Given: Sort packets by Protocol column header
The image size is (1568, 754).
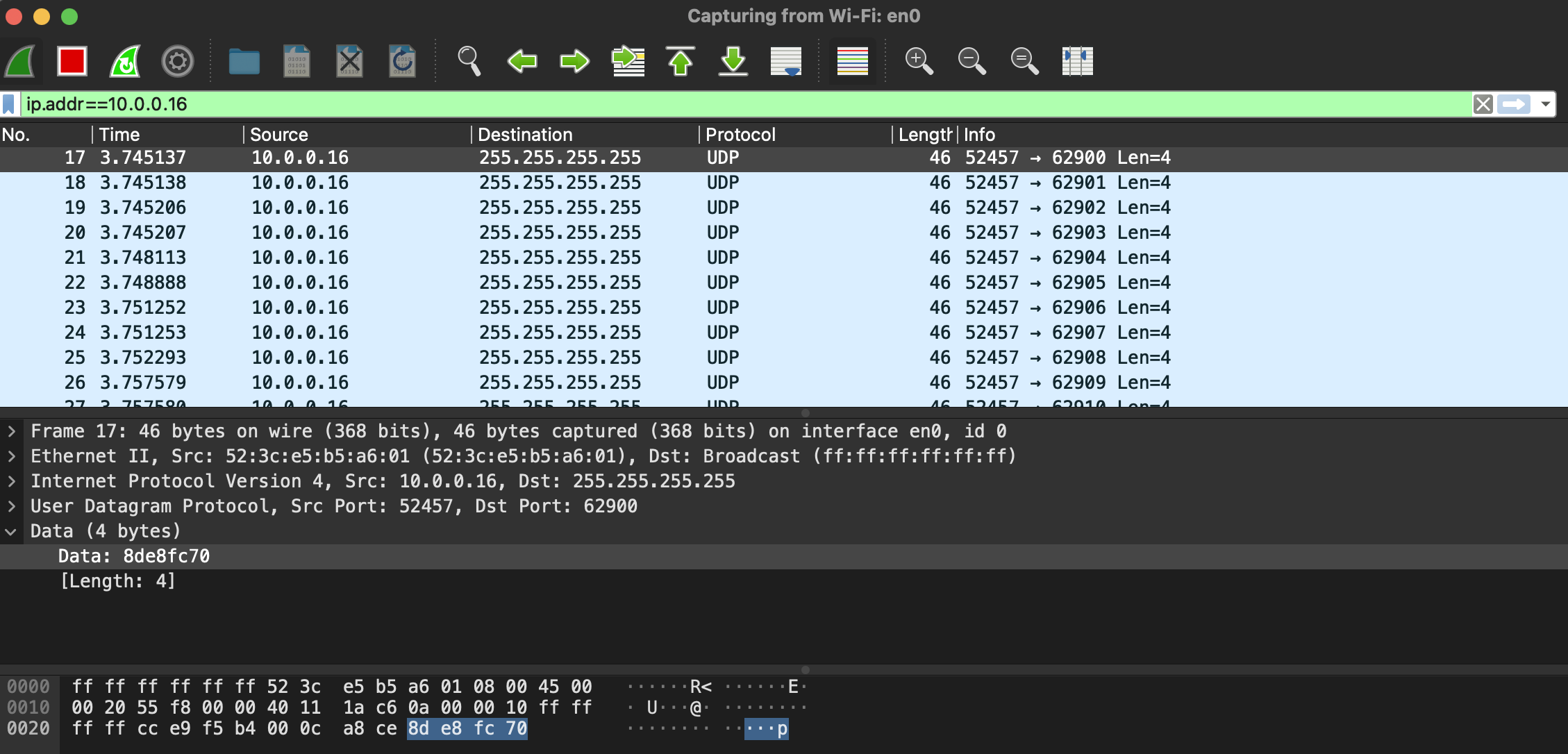Looking at the screenshot, I should (740, 135).
